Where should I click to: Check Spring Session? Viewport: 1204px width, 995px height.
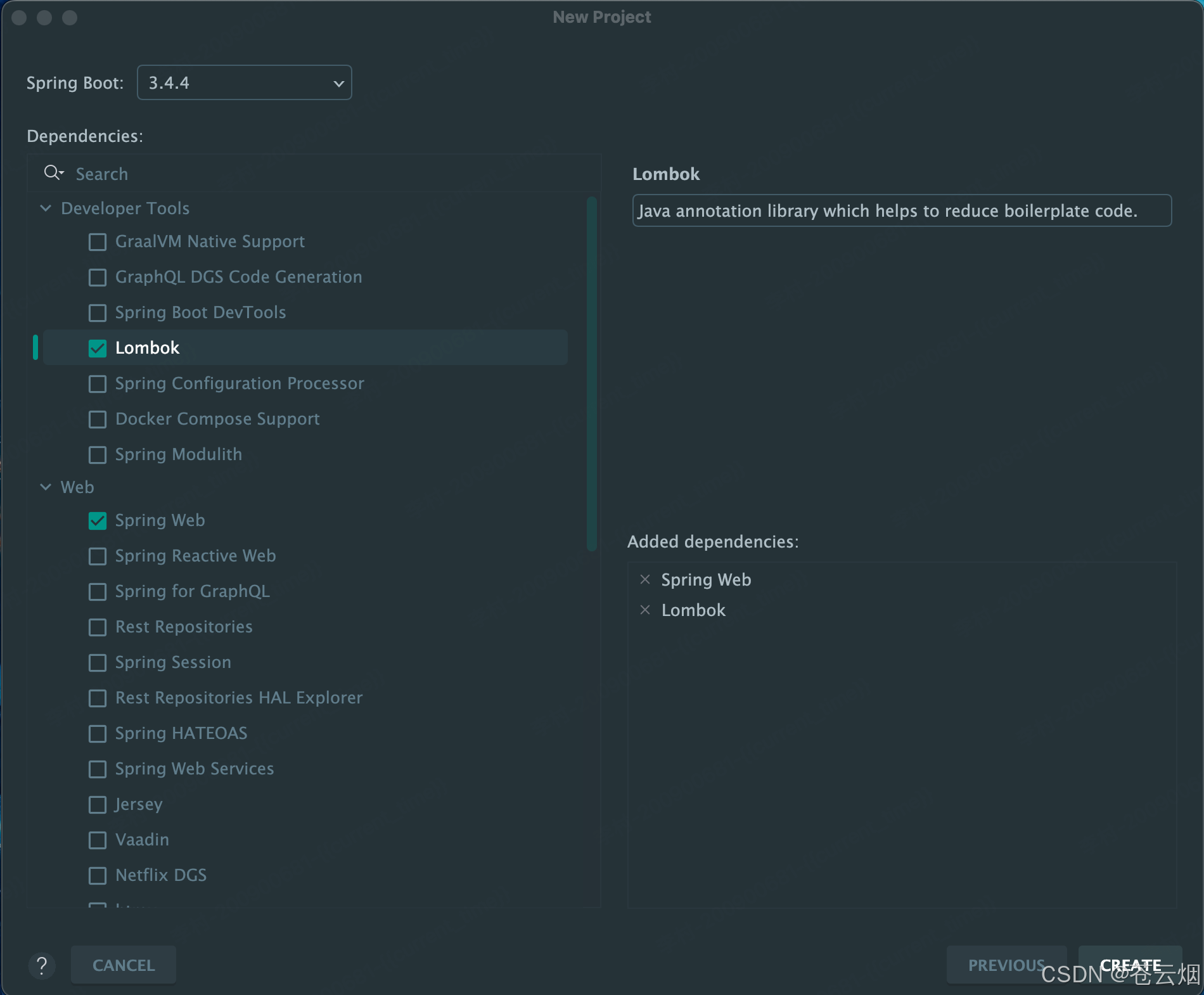(x=98, y=663)
